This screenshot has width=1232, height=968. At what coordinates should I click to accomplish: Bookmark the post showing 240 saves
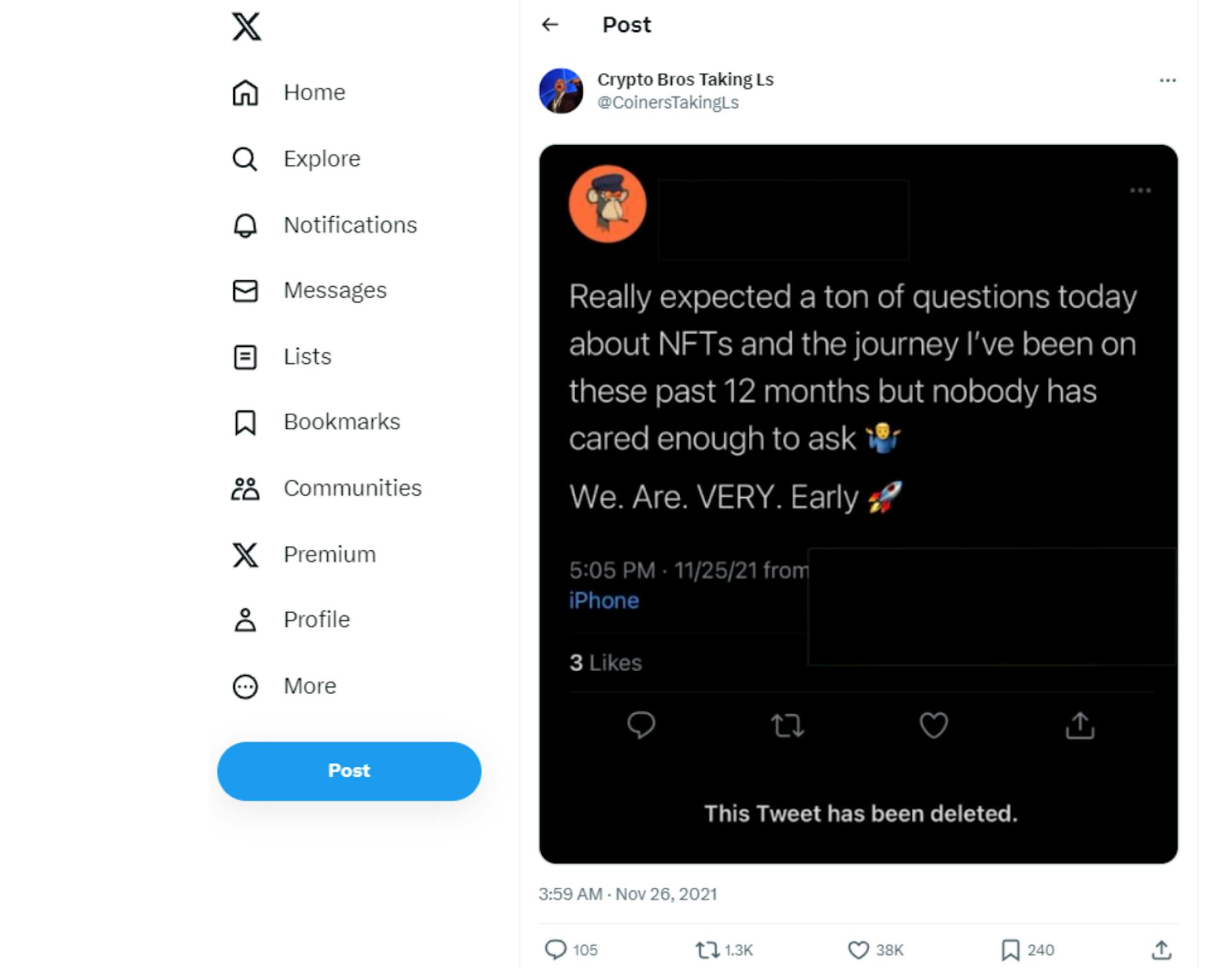[x=1011, y=950]
